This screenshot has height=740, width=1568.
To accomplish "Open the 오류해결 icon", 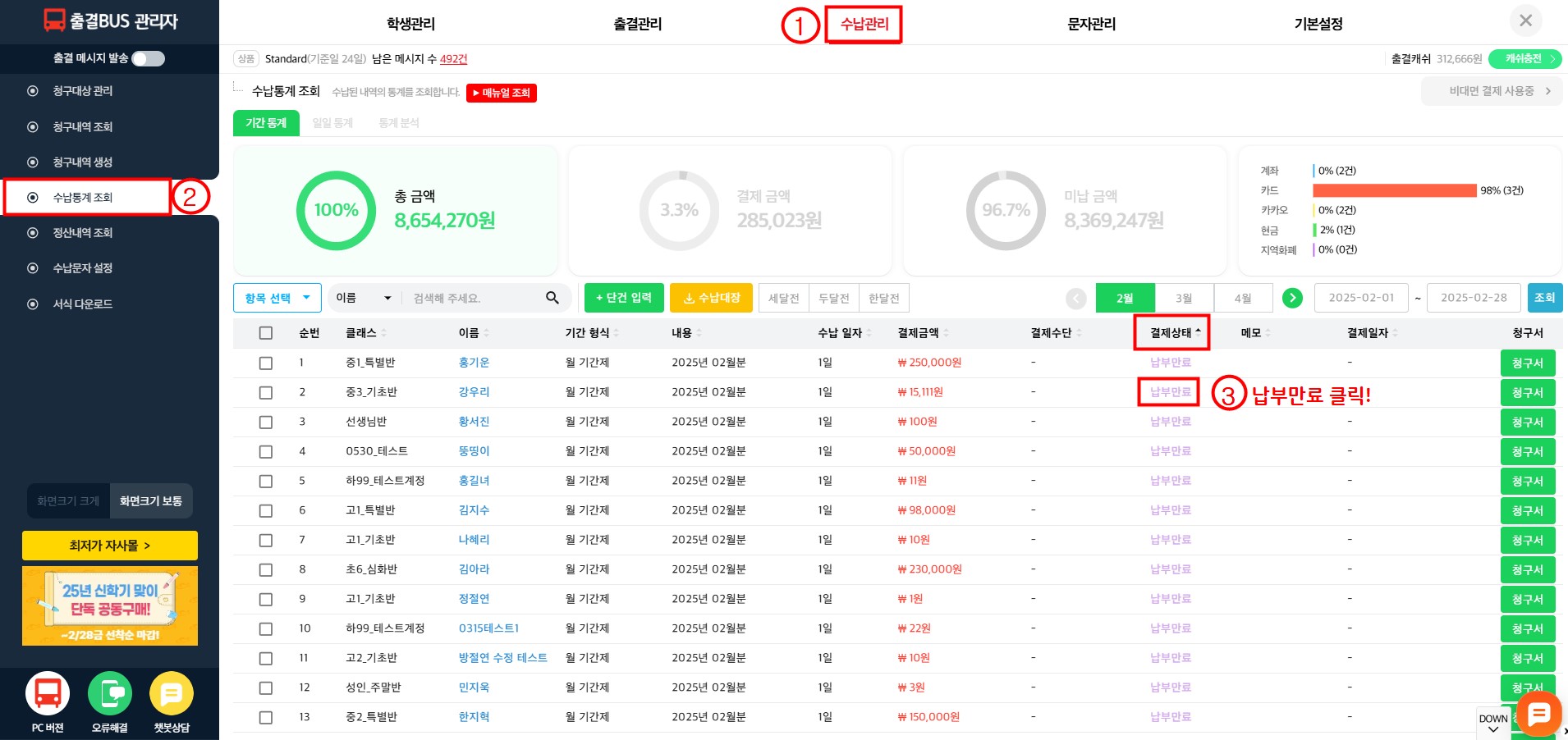I will (x=110, y=694).
